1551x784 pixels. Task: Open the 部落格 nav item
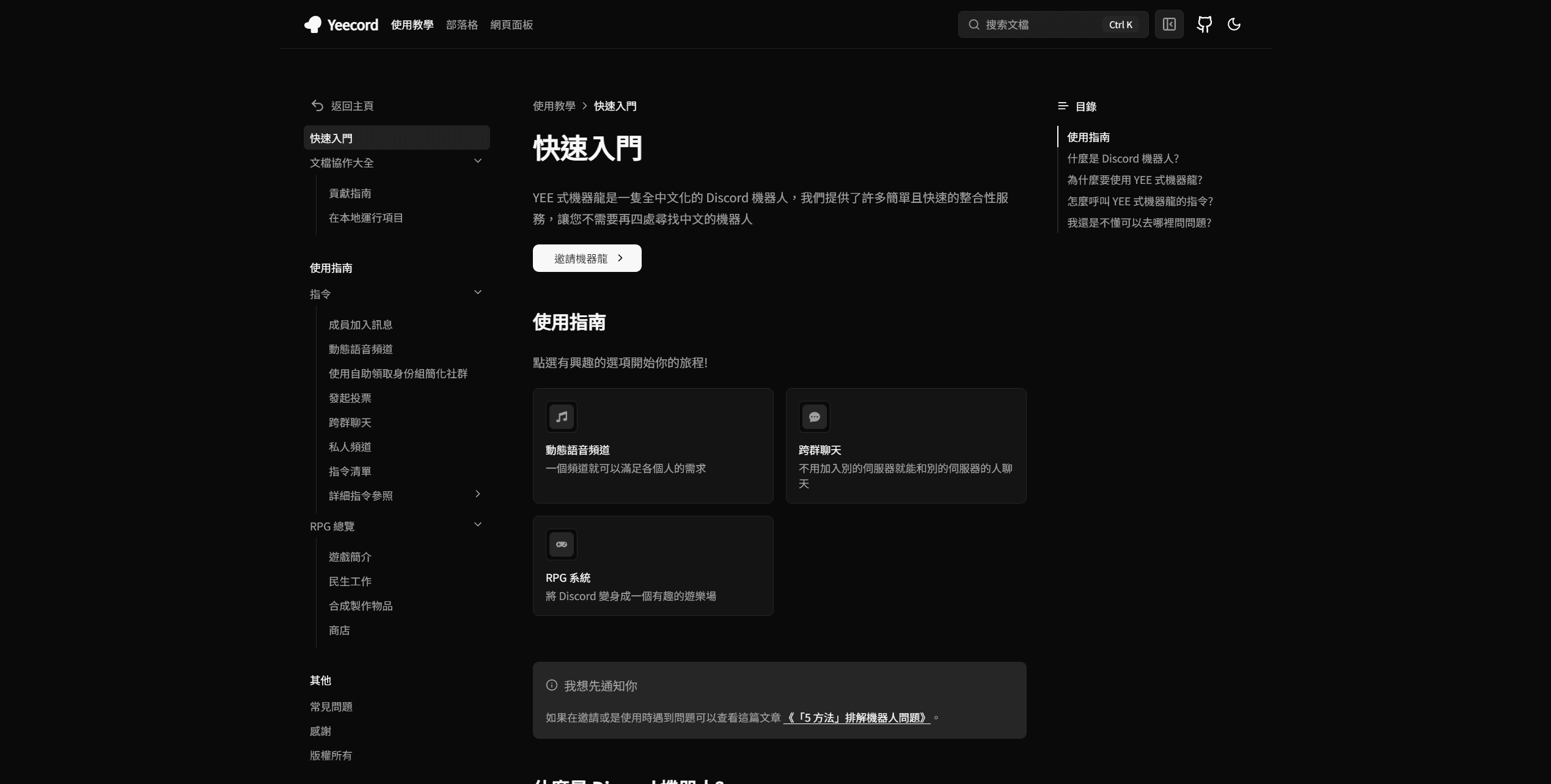pyautogui.click(x=461, y=24)
